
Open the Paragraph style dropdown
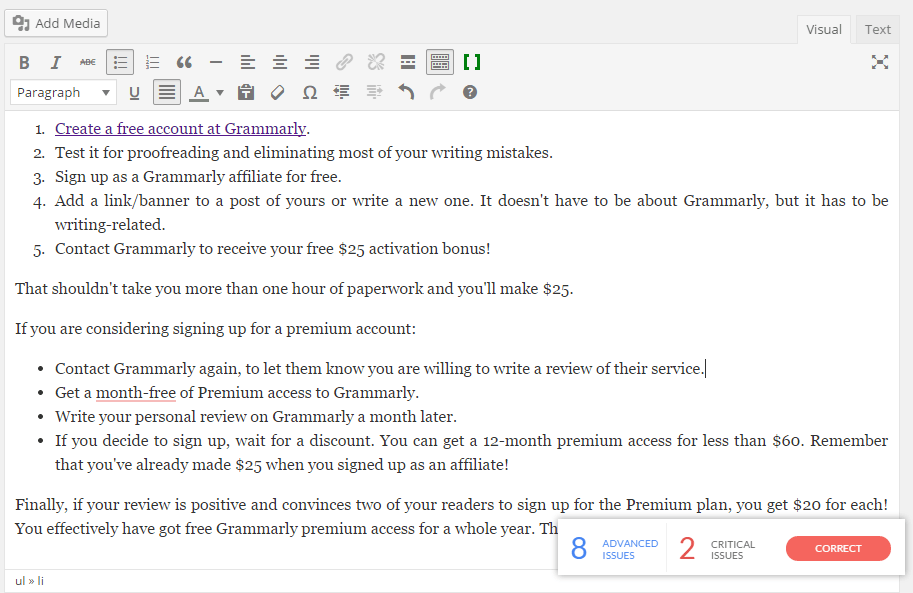62,91
